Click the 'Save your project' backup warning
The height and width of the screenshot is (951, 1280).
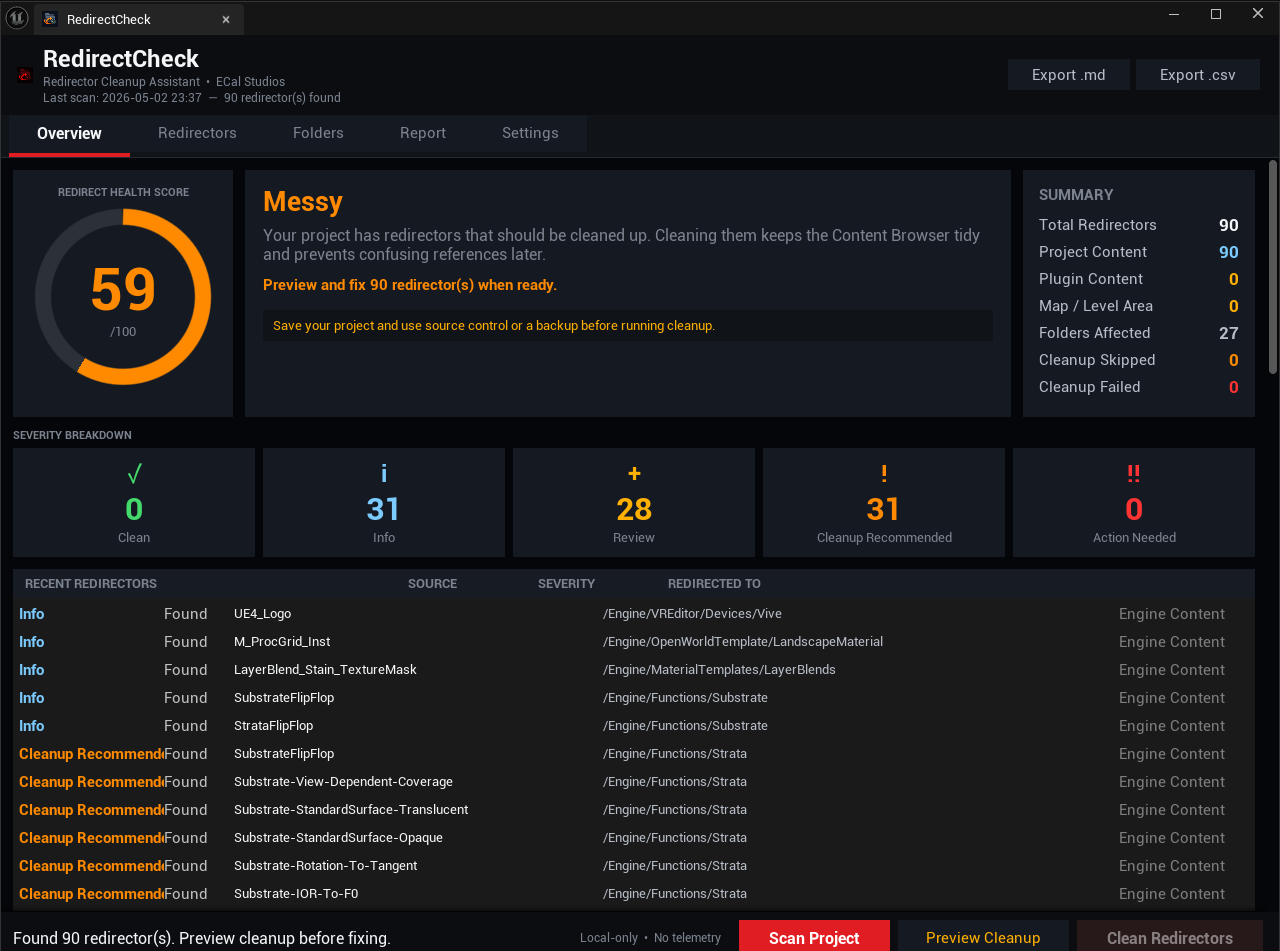(628, 326)
